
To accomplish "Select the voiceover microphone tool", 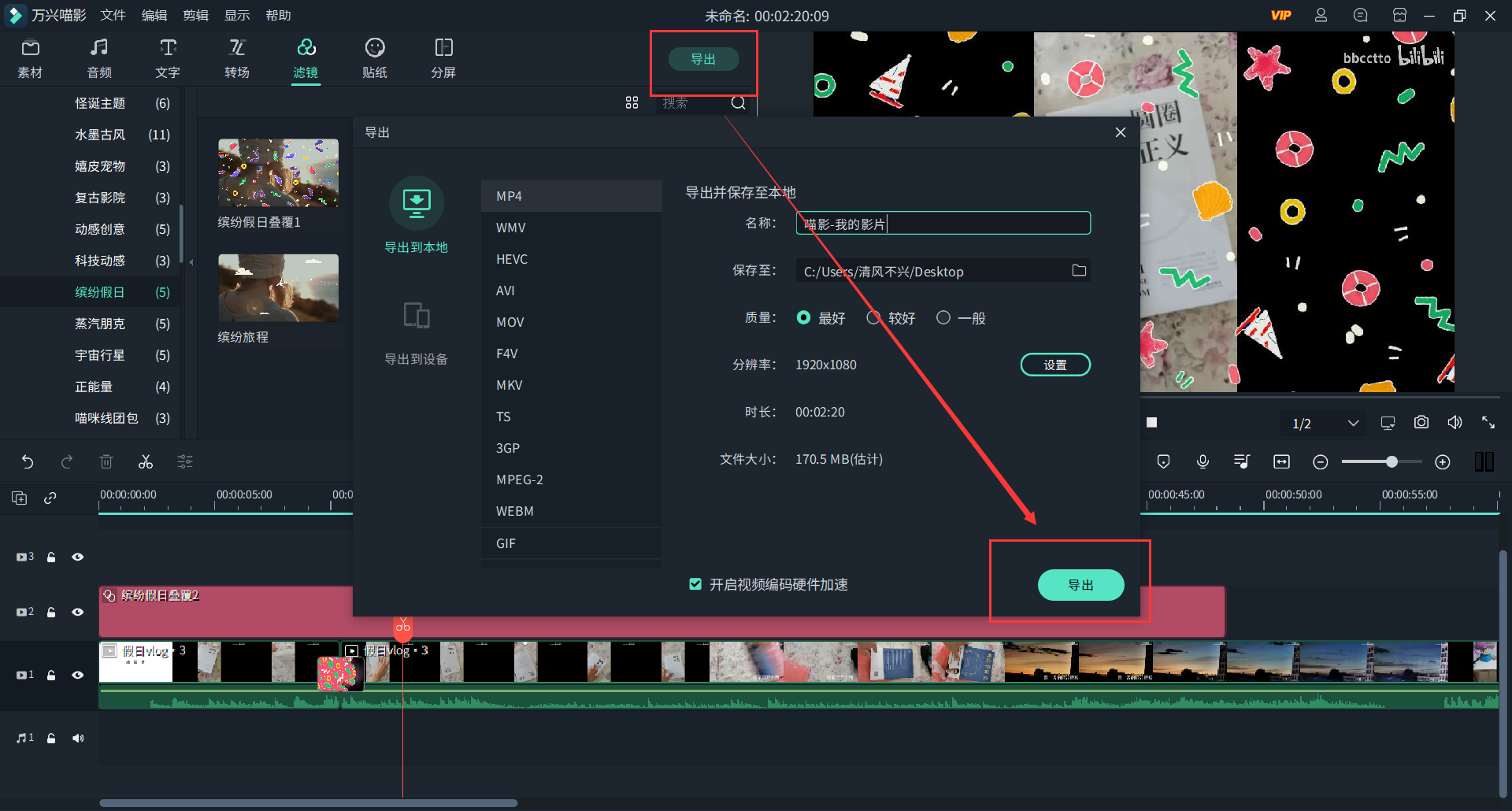I will [1203, 461].
